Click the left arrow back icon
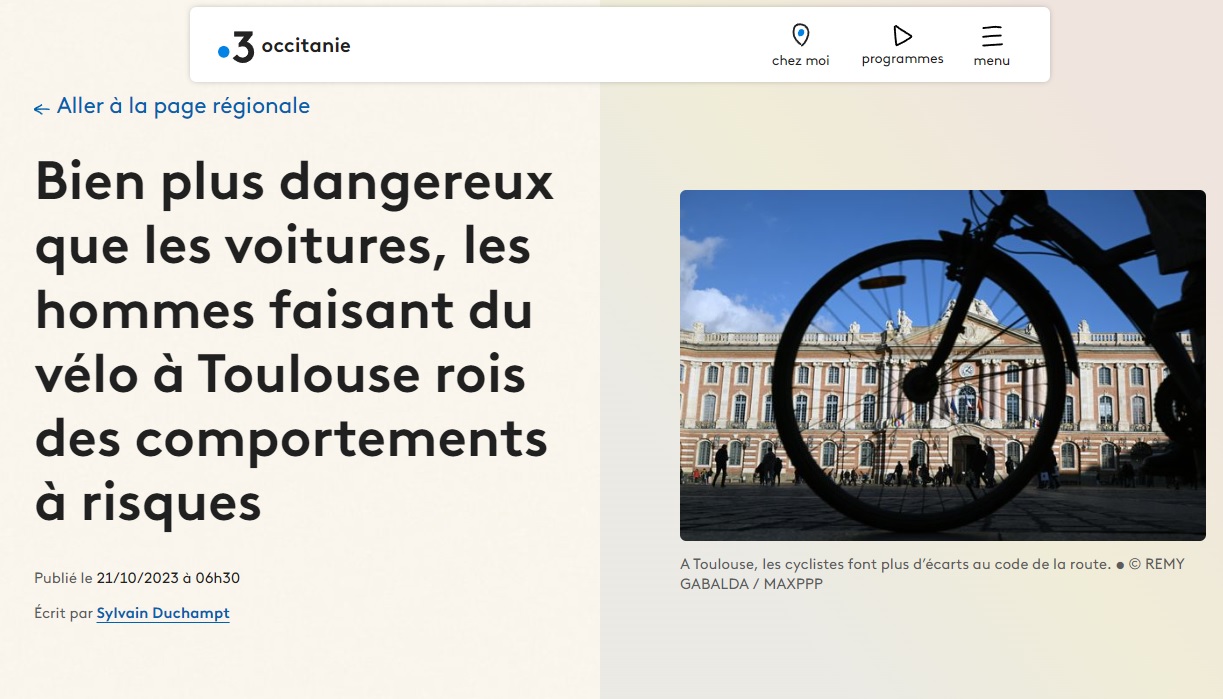Viewport: 1223px width, 699px height. pos(41,108)
